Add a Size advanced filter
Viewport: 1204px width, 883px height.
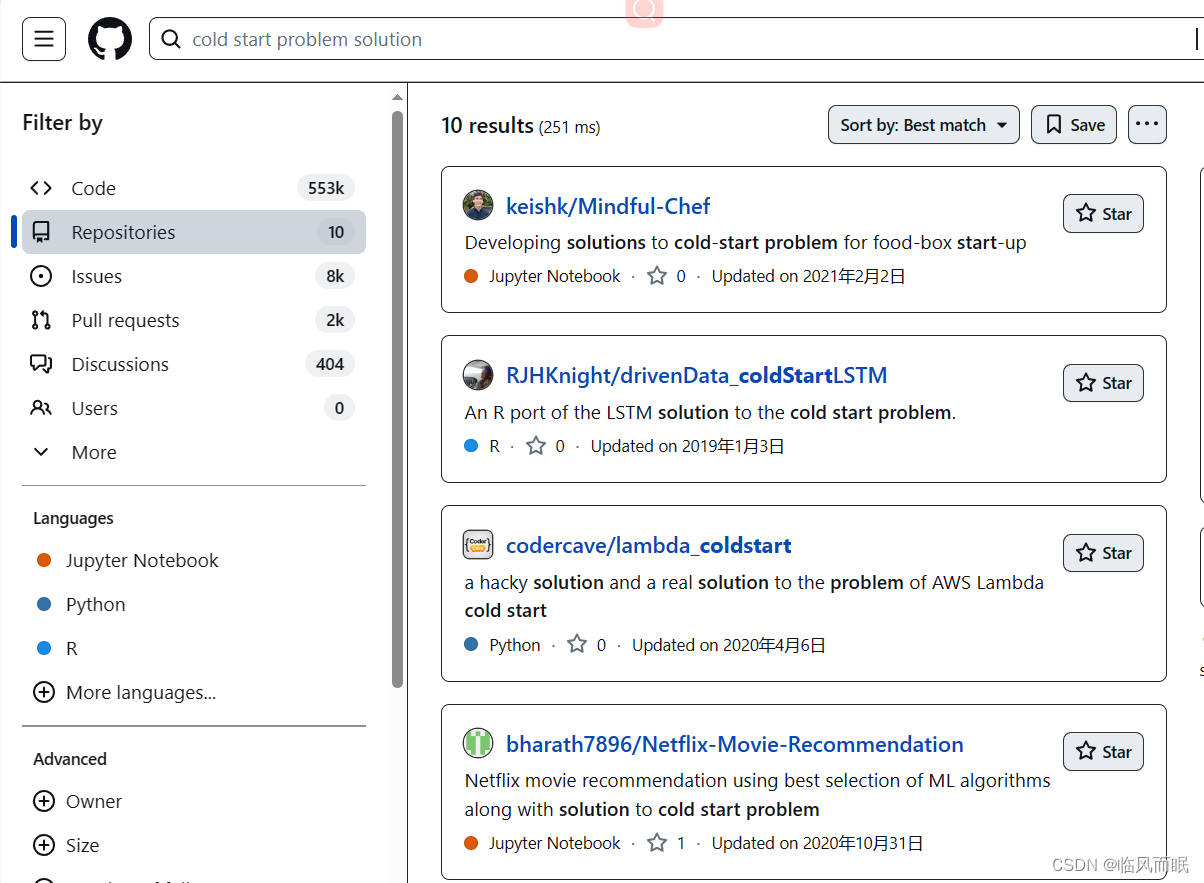[67, 845]
